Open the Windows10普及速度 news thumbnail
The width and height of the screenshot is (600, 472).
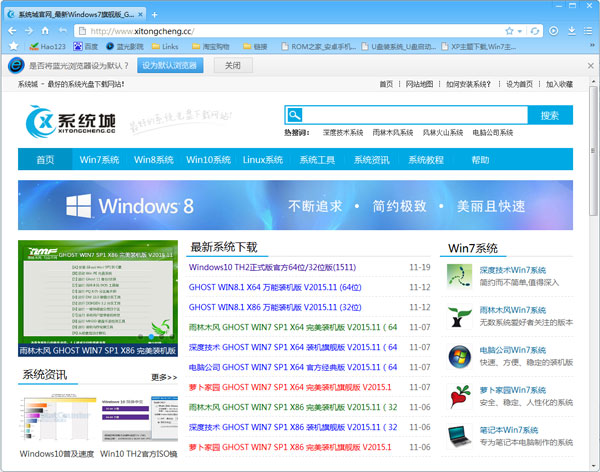[57, 418]
